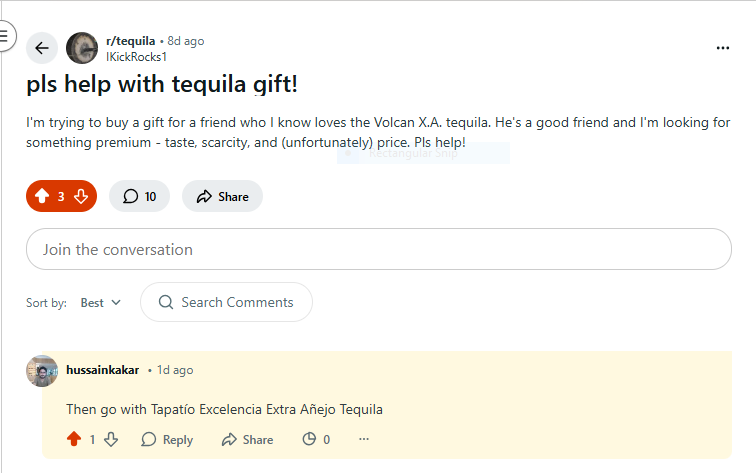Click the Join the conversation field
756x473 pixels.
[x=378, y=249]
